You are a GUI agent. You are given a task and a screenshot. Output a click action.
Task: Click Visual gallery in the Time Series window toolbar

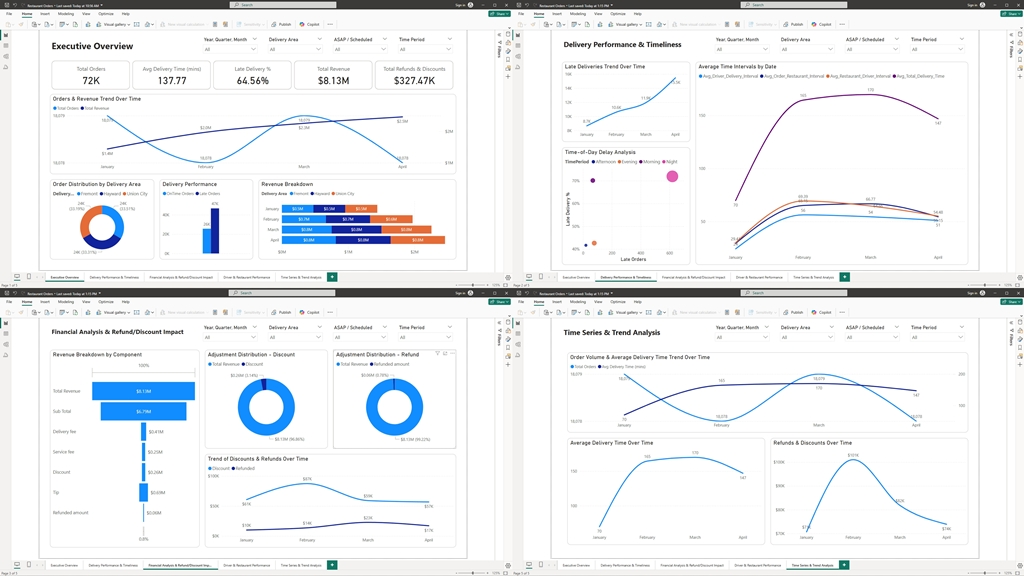(x=628, y=312)
